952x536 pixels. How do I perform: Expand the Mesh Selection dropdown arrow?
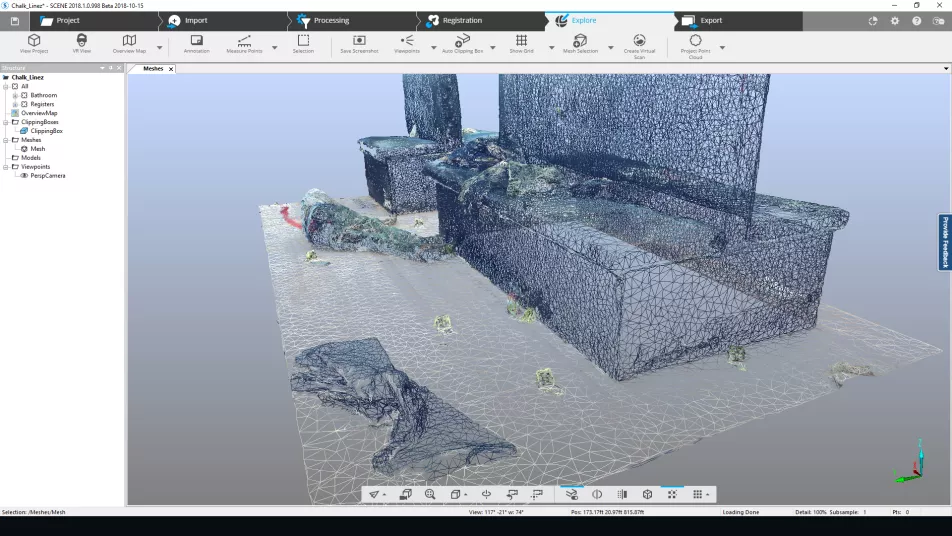610,47
